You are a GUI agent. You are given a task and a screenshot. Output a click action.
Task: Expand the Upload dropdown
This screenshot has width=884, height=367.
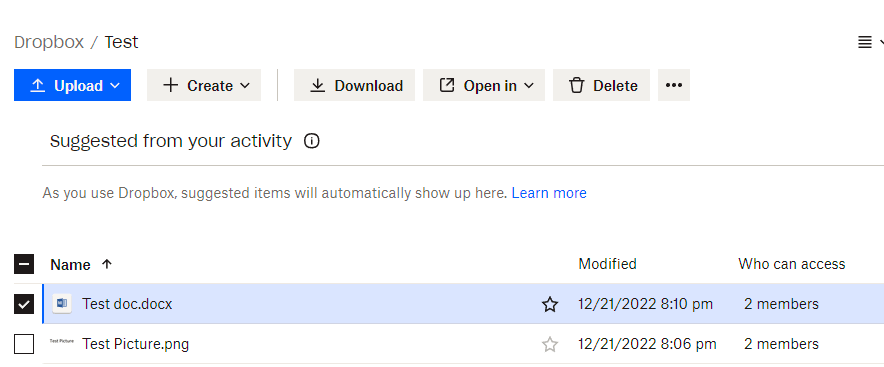(x=72, y=85)
